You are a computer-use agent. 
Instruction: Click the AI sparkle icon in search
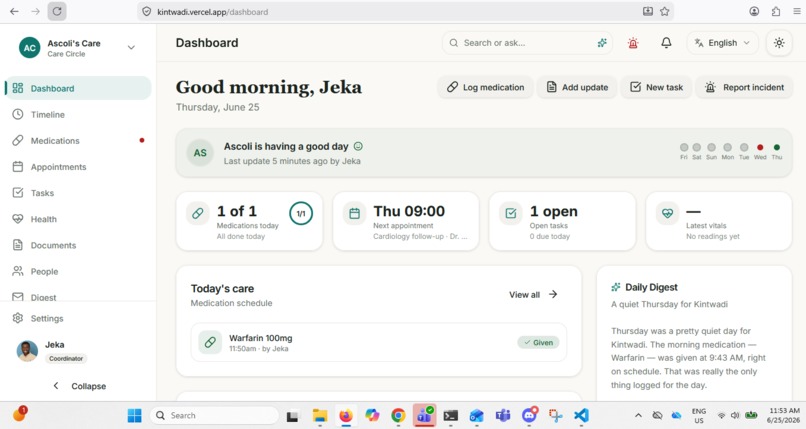tap(602, 43)
